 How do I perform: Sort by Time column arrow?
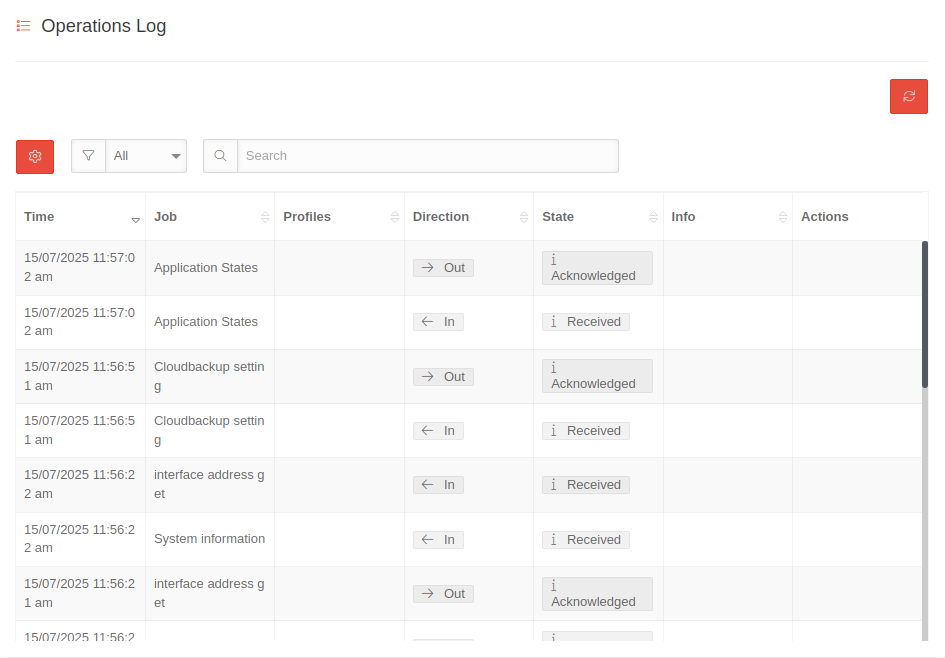click(136, 218)
